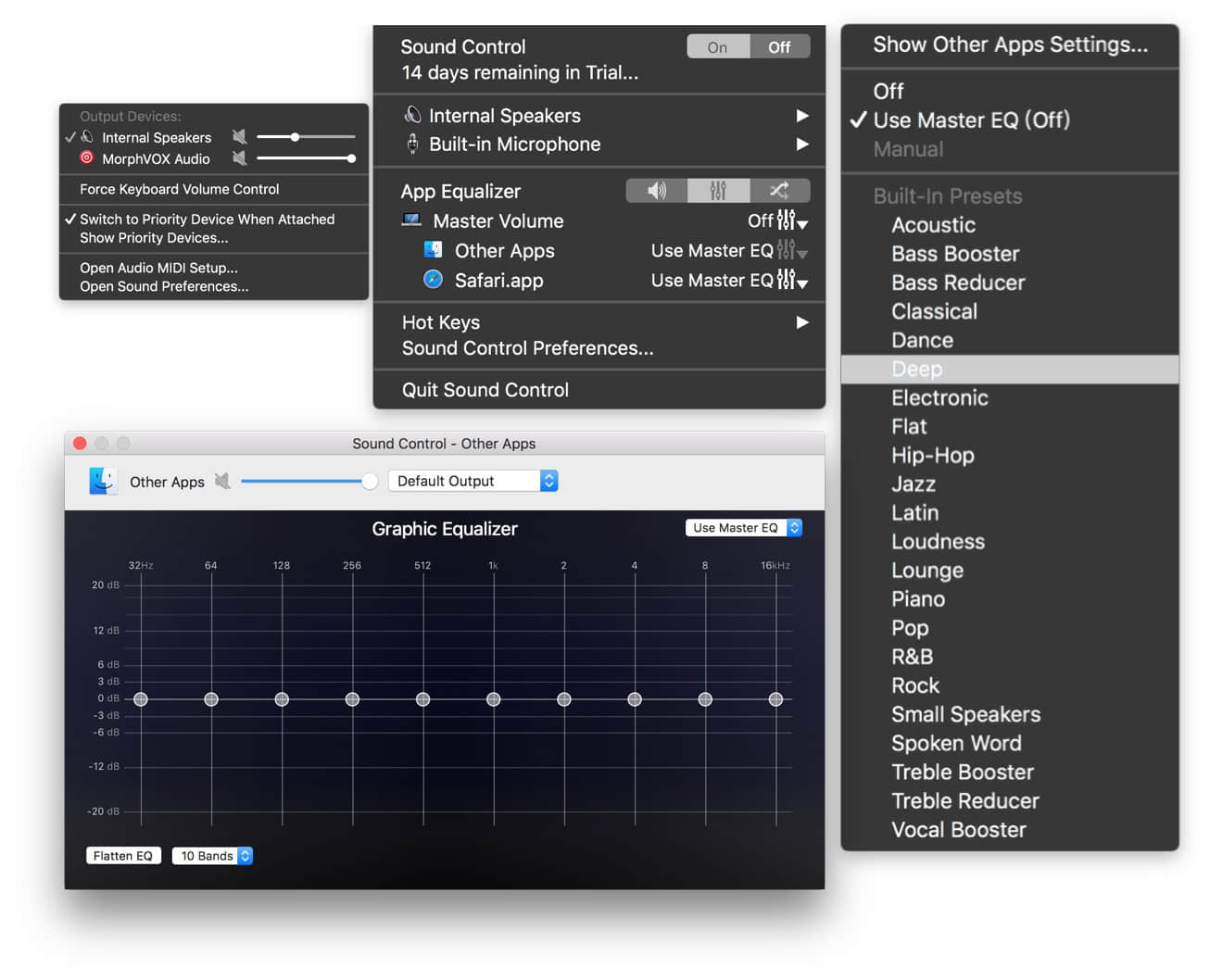1210x980 pixels.
Task: Open the 10 Bands dropdown
Action: point(212,856)
